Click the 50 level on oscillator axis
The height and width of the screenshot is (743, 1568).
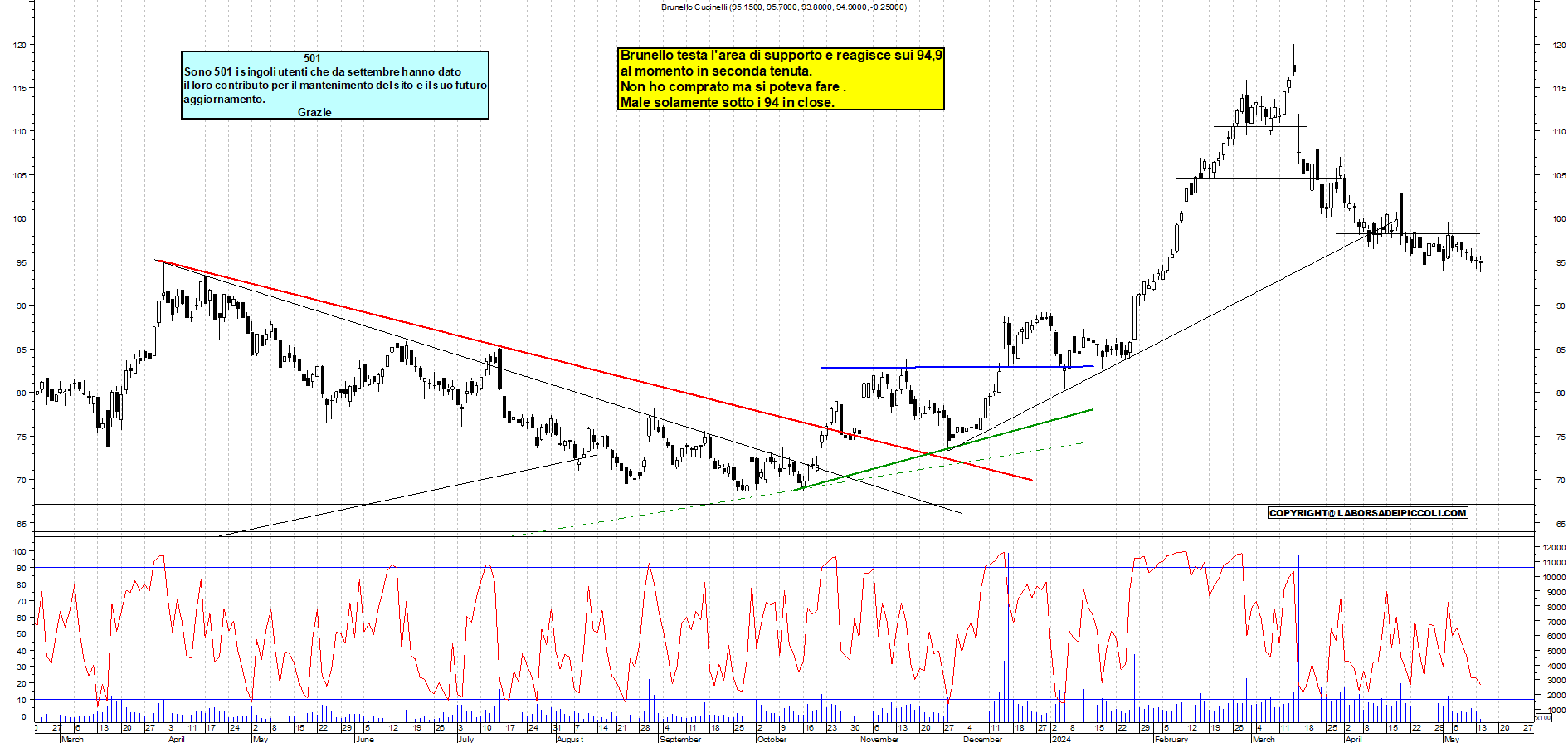22,634
